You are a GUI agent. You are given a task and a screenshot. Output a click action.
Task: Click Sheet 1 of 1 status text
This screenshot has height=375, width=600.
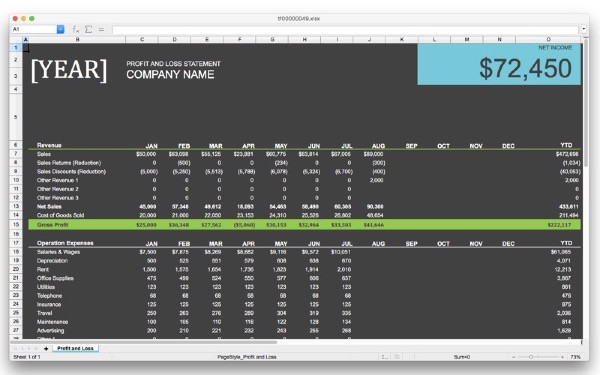[x=27, y=357]
